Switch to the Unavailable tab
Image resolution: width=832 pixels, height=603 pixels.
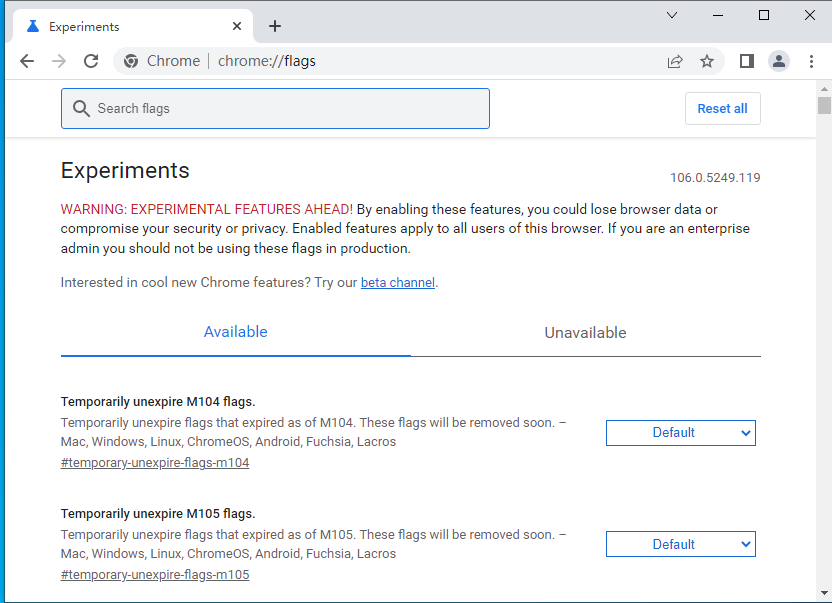point(586,333)
